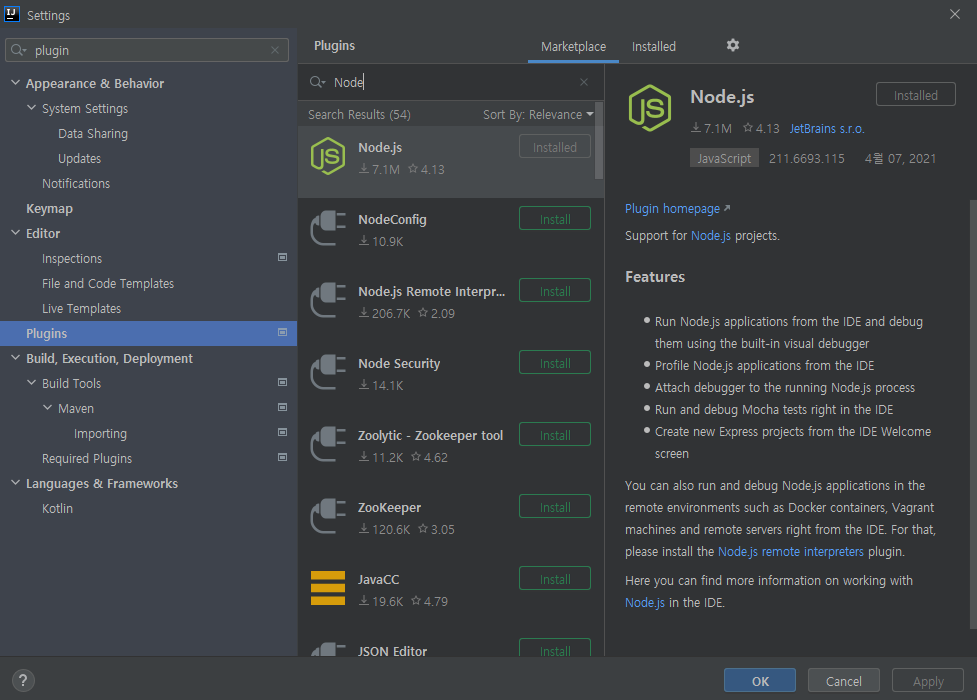
Task: Click the IntelliJ logo in title bar
Action: pos(12,14)
